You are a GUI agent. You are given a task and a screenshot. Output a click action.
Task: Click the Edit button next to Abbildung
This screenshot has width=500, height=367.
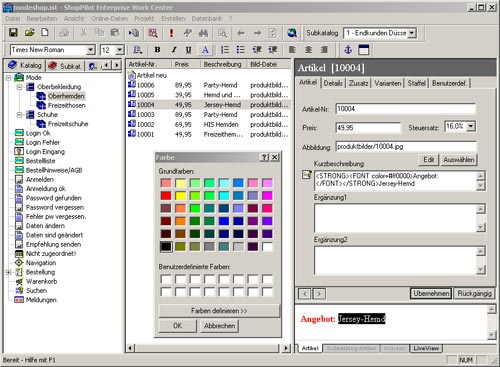(428, 160)
